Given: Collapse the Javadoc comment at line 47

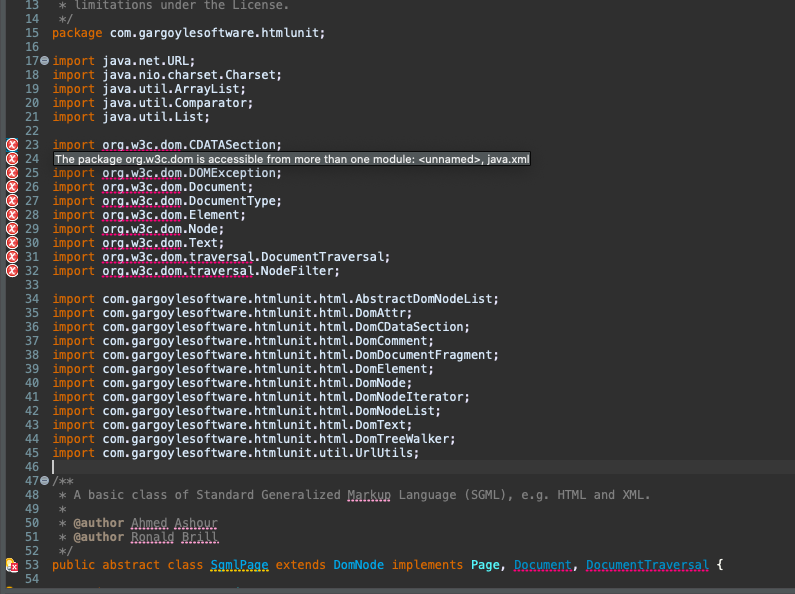Looking at the screenshot, I should coord(43,481).
